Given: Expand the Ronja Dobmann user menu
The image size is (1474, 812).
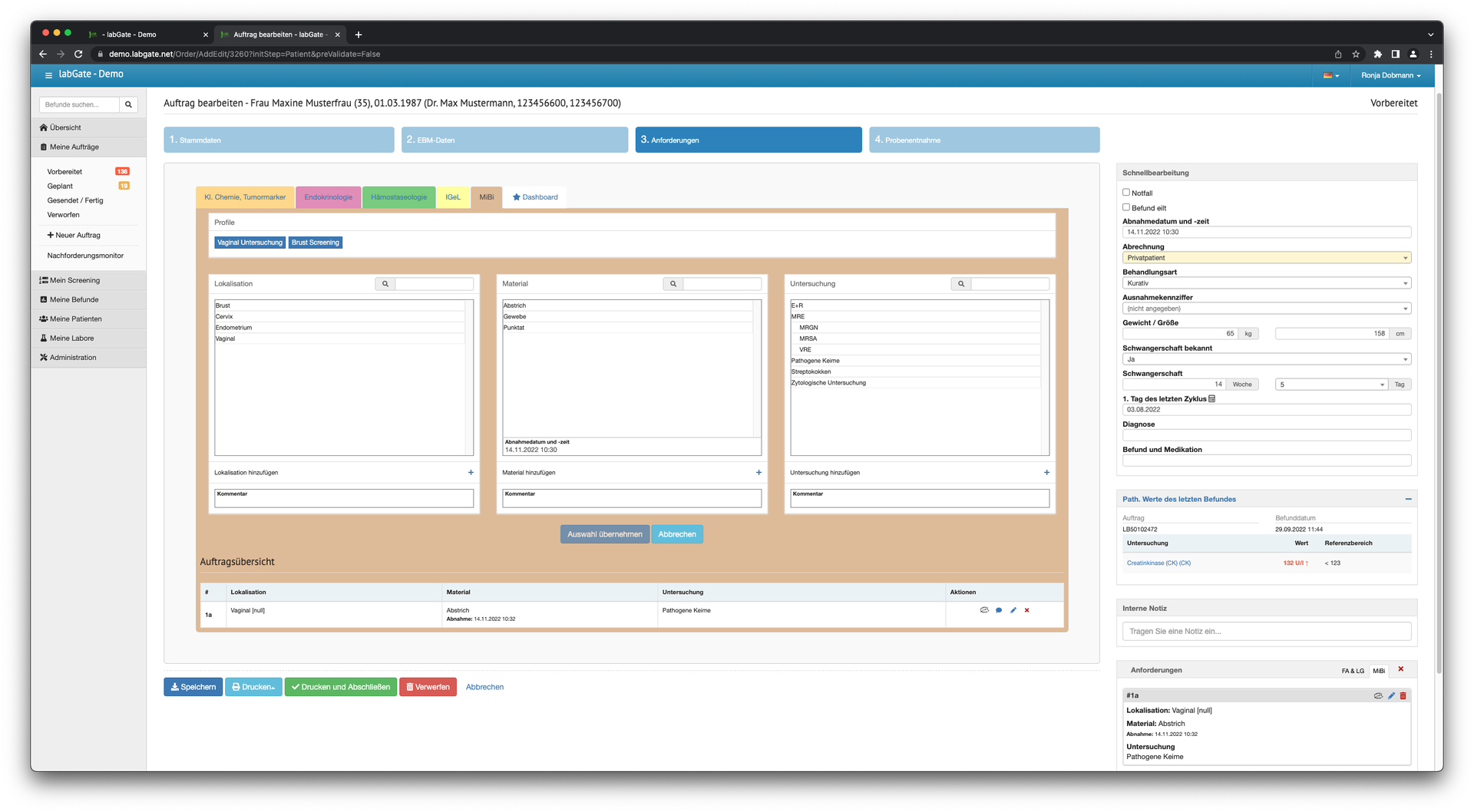Looking at the screenshot, I should point(1390,75).
